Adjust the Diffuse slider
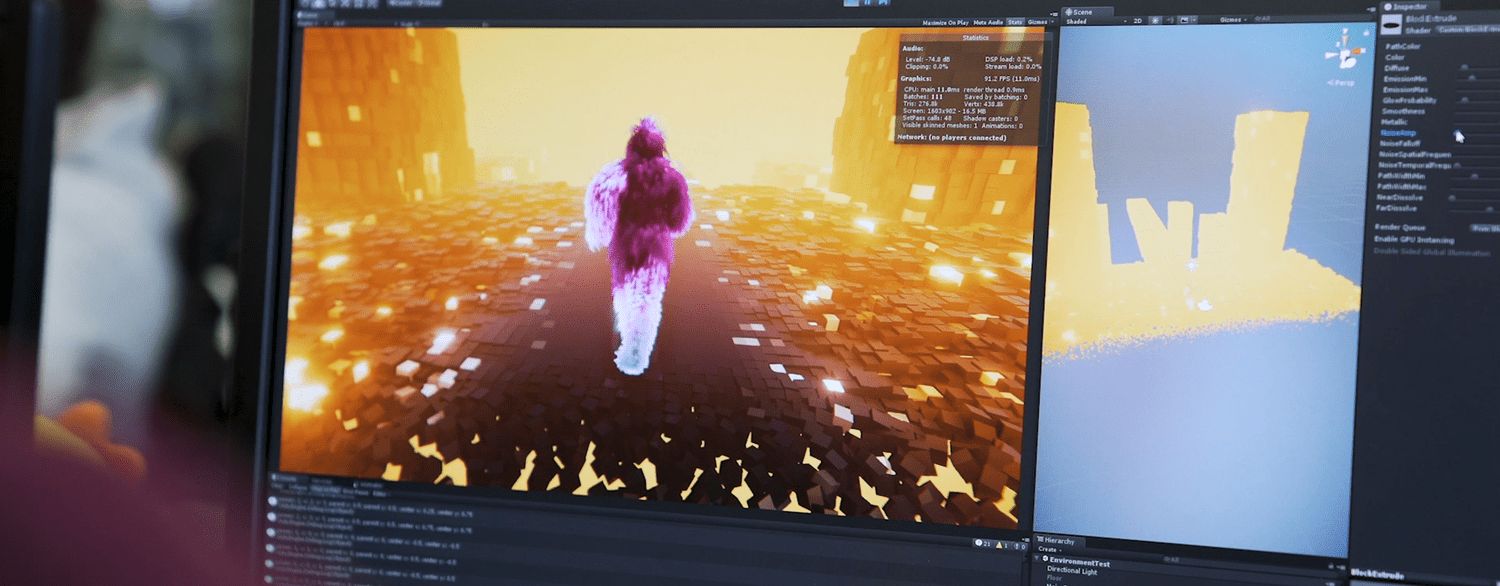1500x586 pixels. coord(1465,68)
